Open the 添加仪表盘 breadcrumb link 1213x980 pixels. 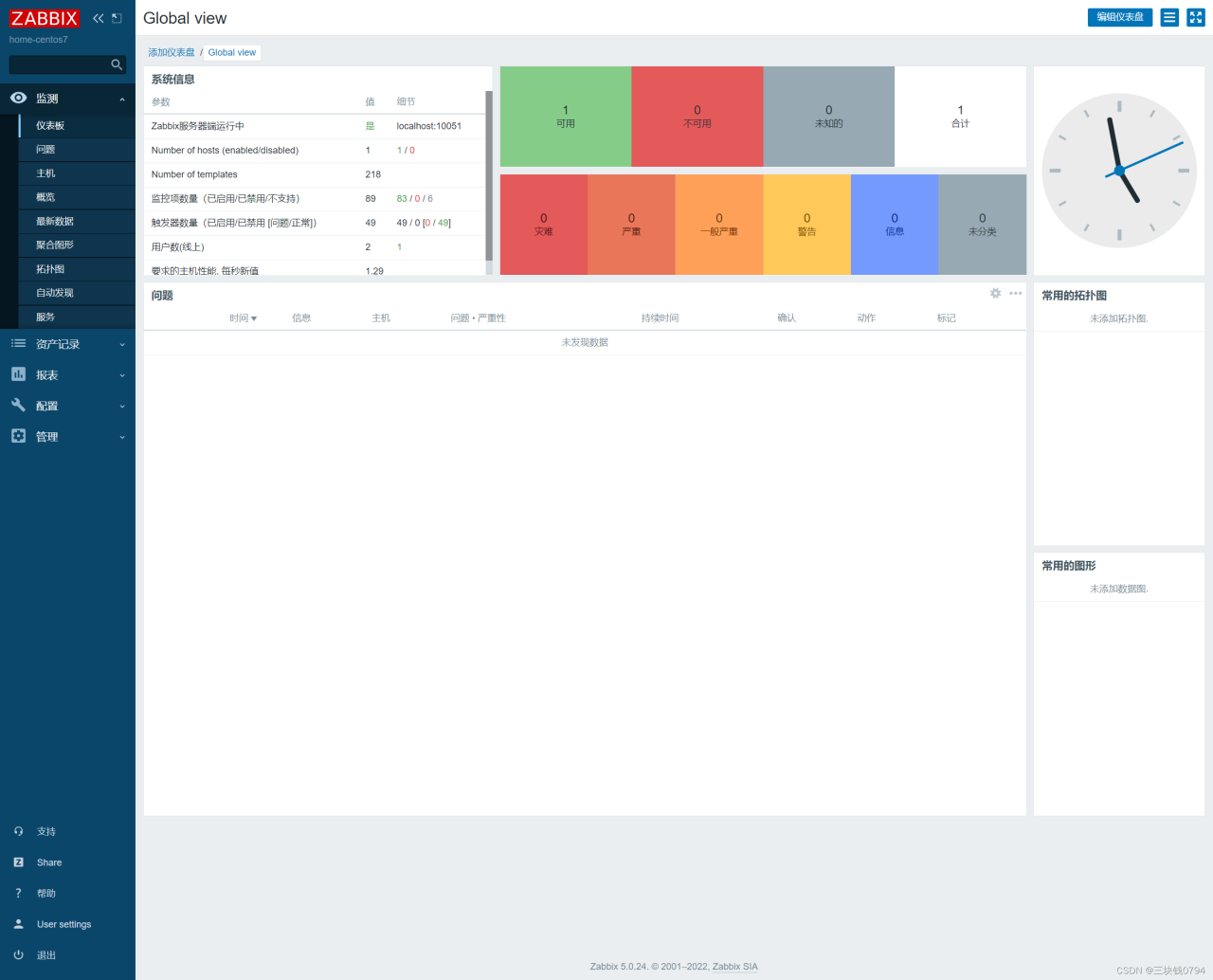[172, 53]
